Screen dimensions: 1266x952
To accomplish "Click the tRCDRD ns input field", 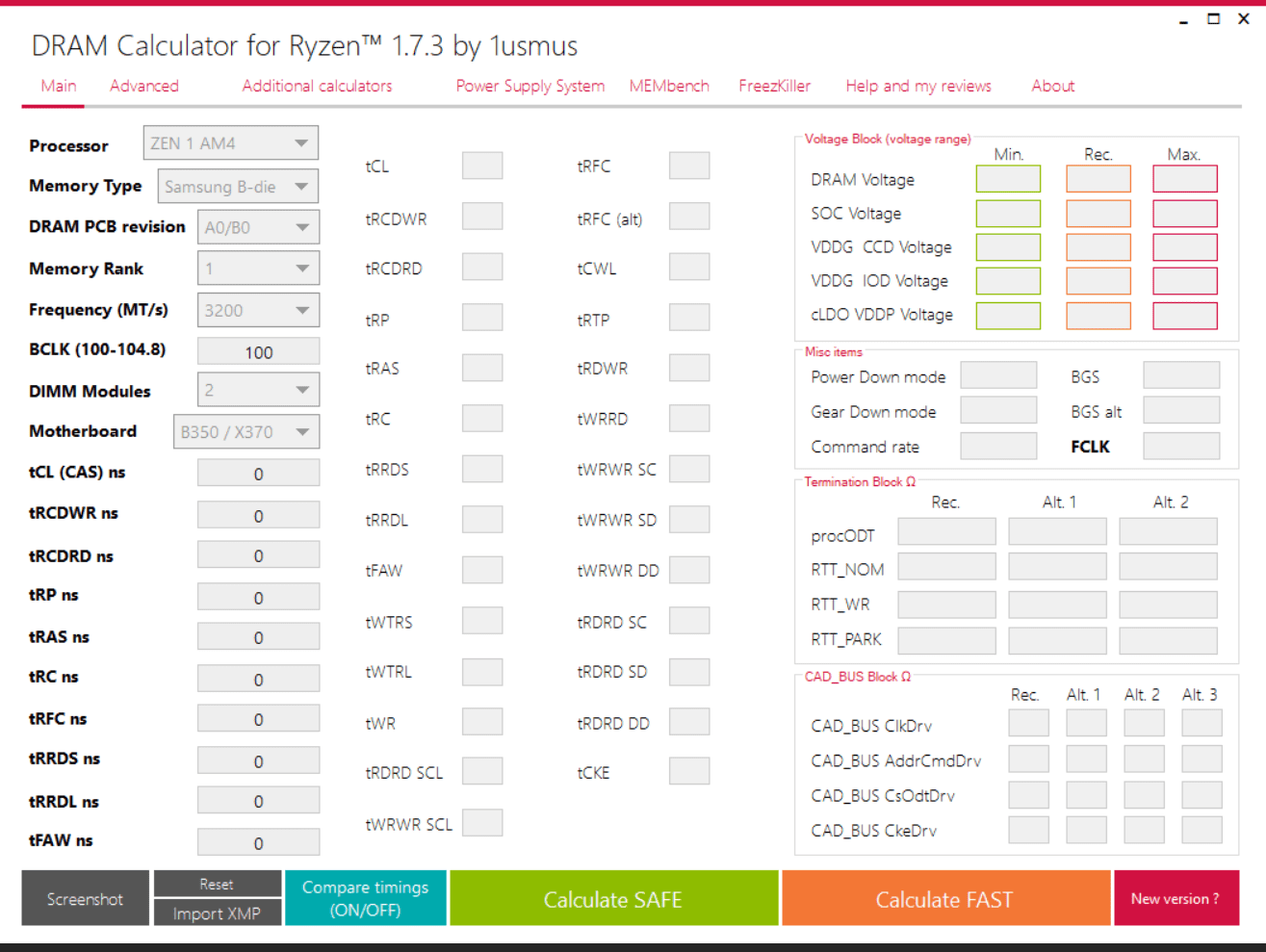I will click(258, 555).
